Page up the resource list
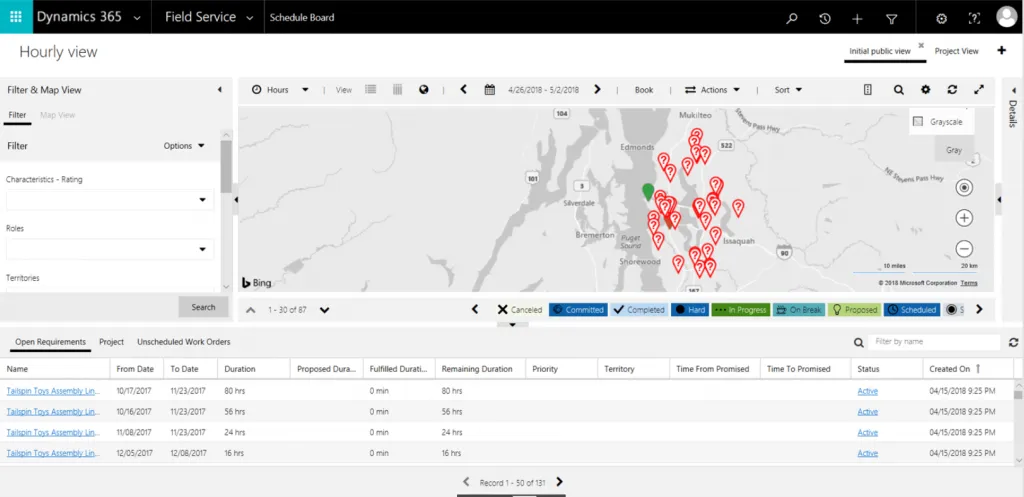 (251, 310)
